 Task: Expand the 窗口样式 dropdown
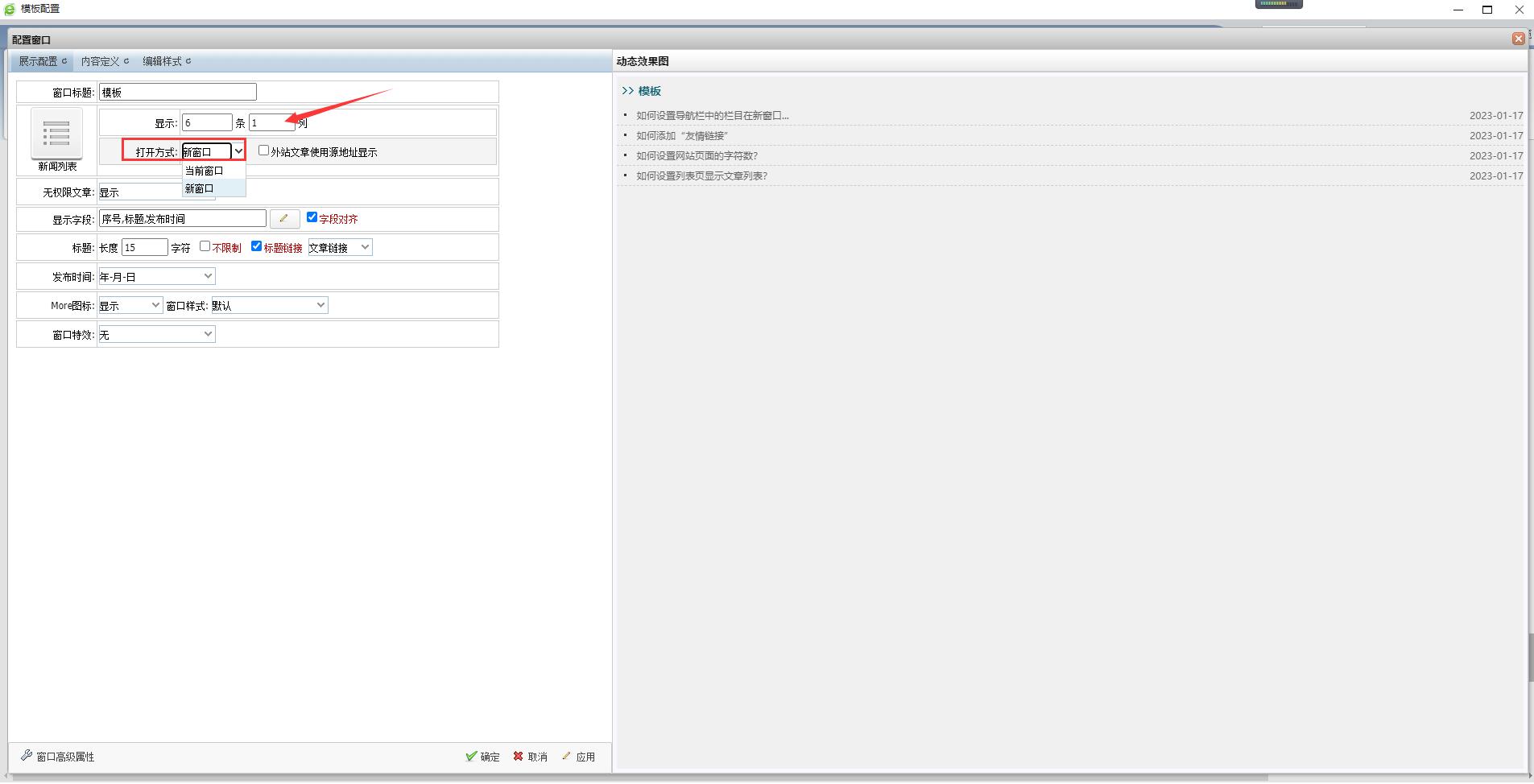click(x=269, y=305)
